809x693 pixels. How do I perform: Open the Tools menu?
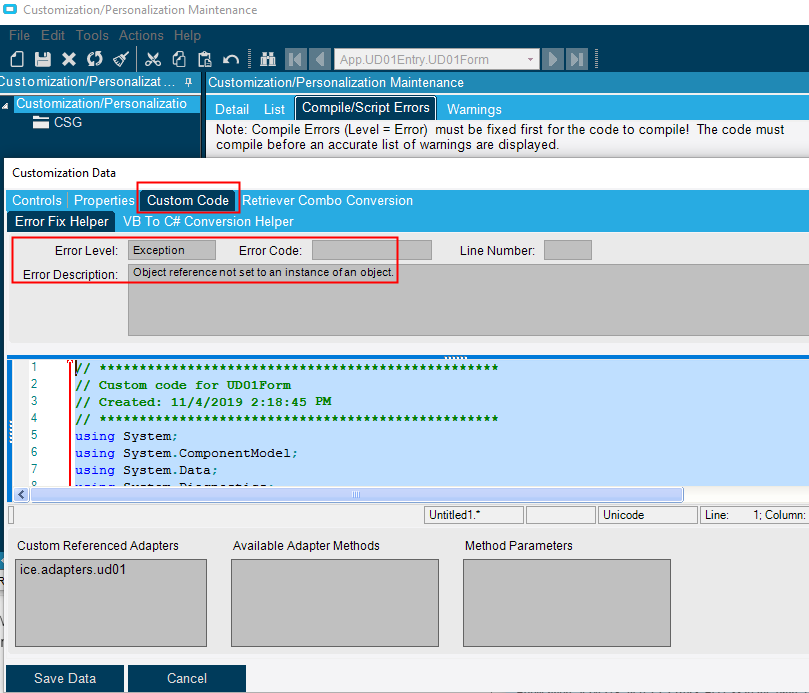point(92,35)
